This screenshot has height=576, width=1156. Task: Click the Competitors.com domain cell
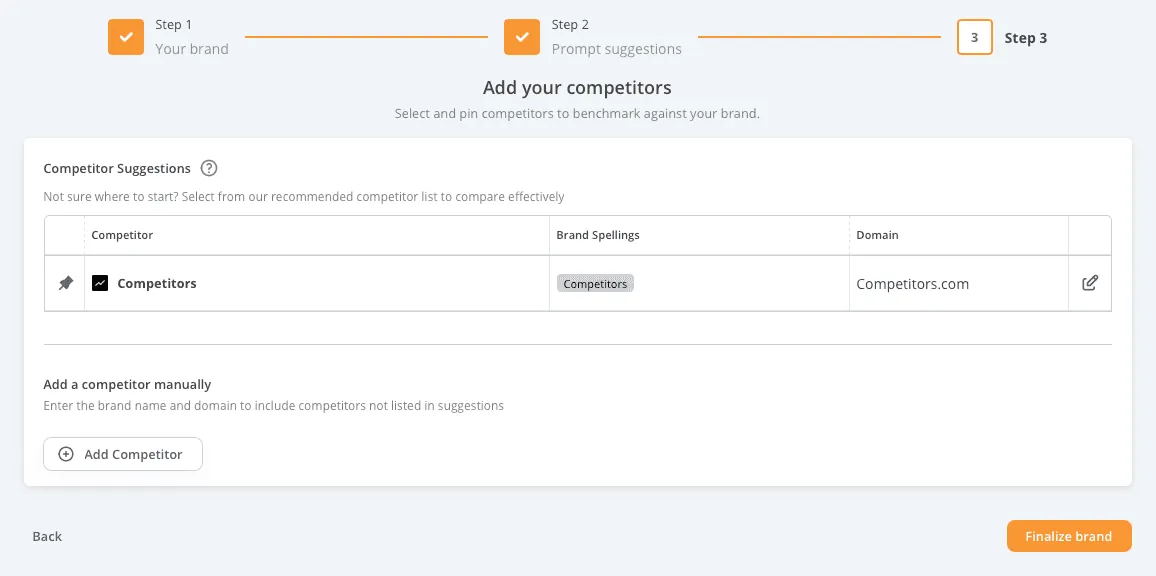[x=913, y=283]
